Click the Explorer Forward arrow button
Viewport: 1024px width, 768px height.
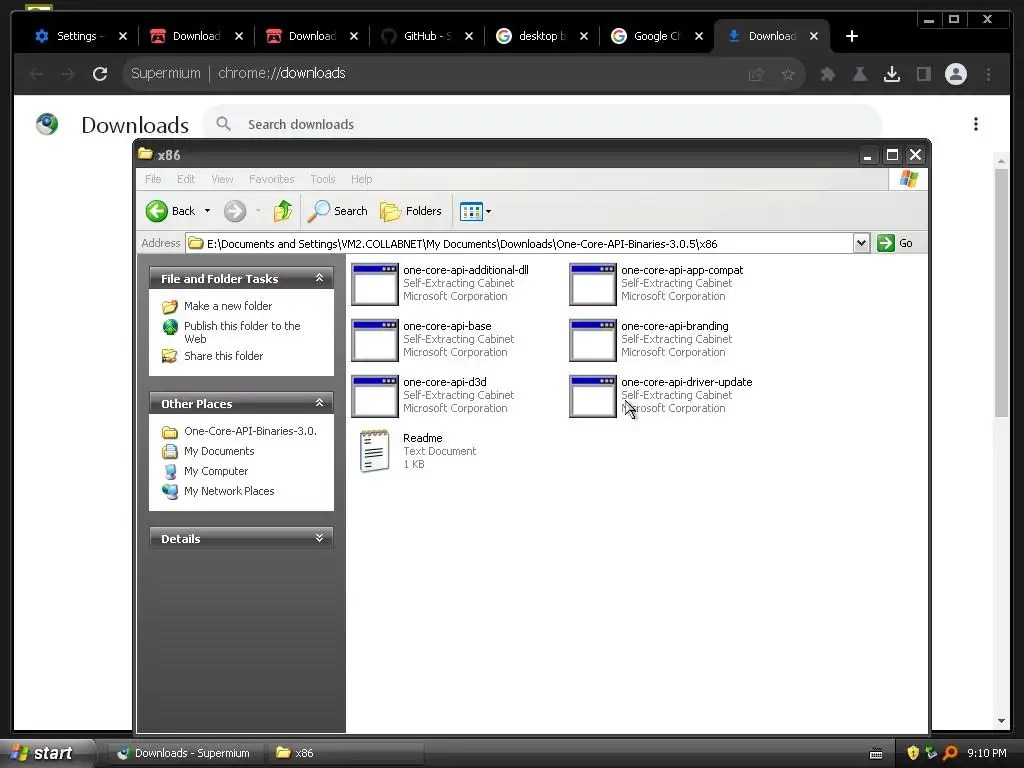tap(235, 211)
